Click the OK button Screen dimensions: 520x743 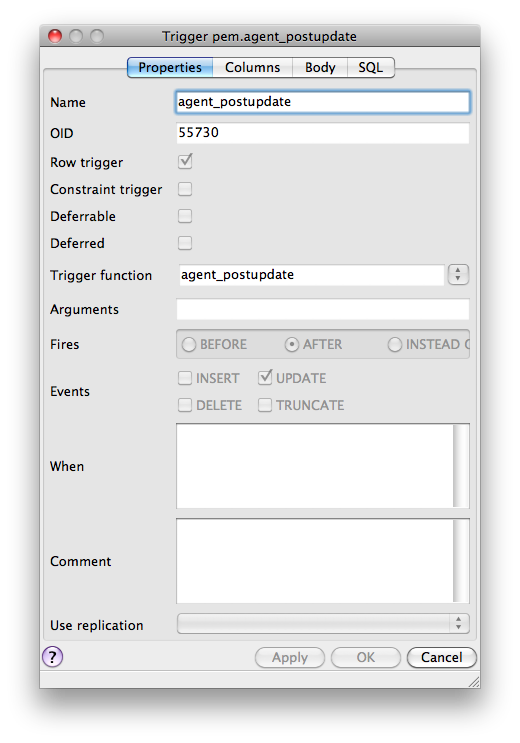tap(365, 657)
